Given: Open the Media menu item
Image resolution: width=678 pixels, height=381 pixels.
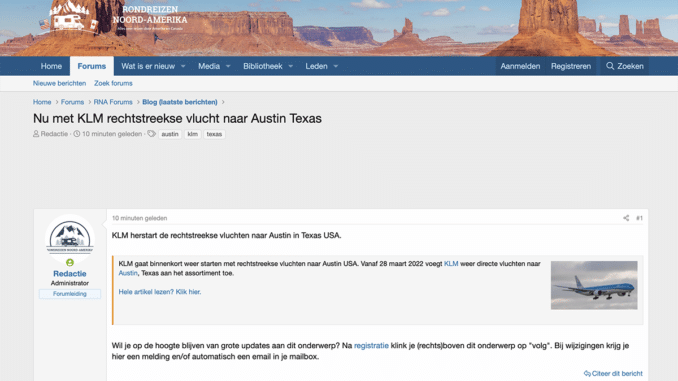Looking at the screenshot, I should (x=209, y=66).
